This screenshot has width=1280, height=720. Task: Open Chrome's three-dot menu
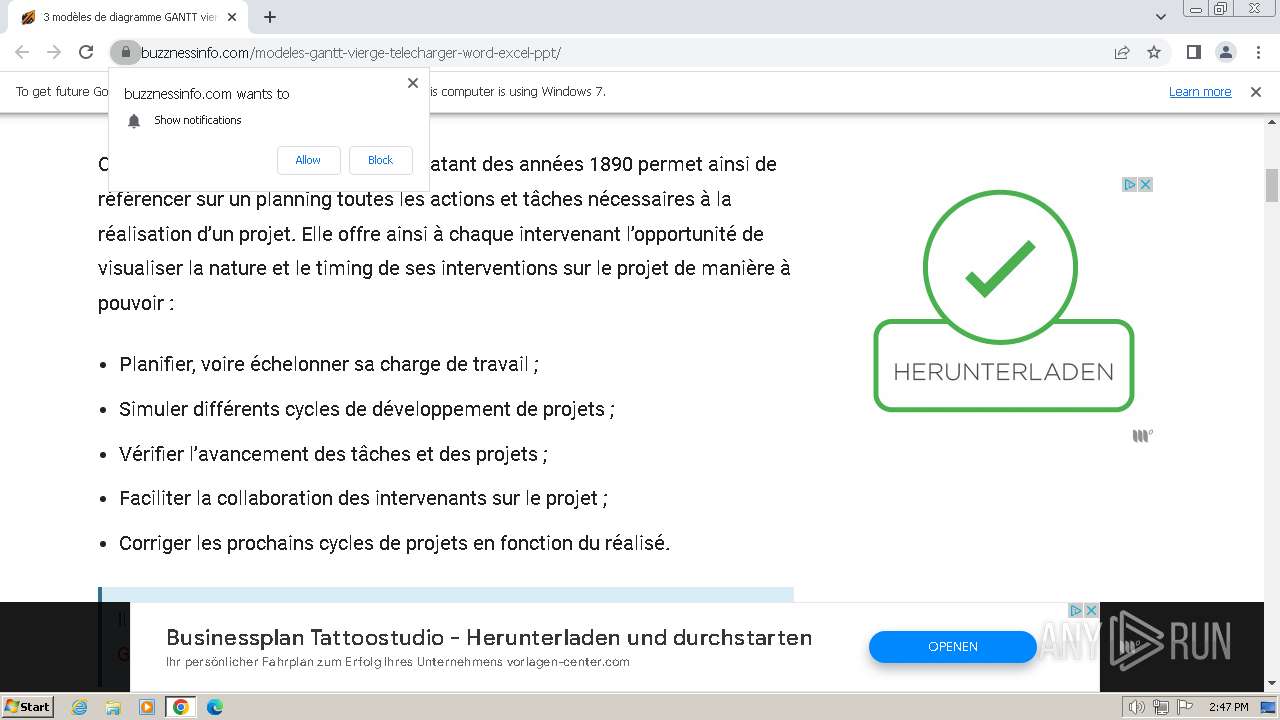pos(1257,52)
